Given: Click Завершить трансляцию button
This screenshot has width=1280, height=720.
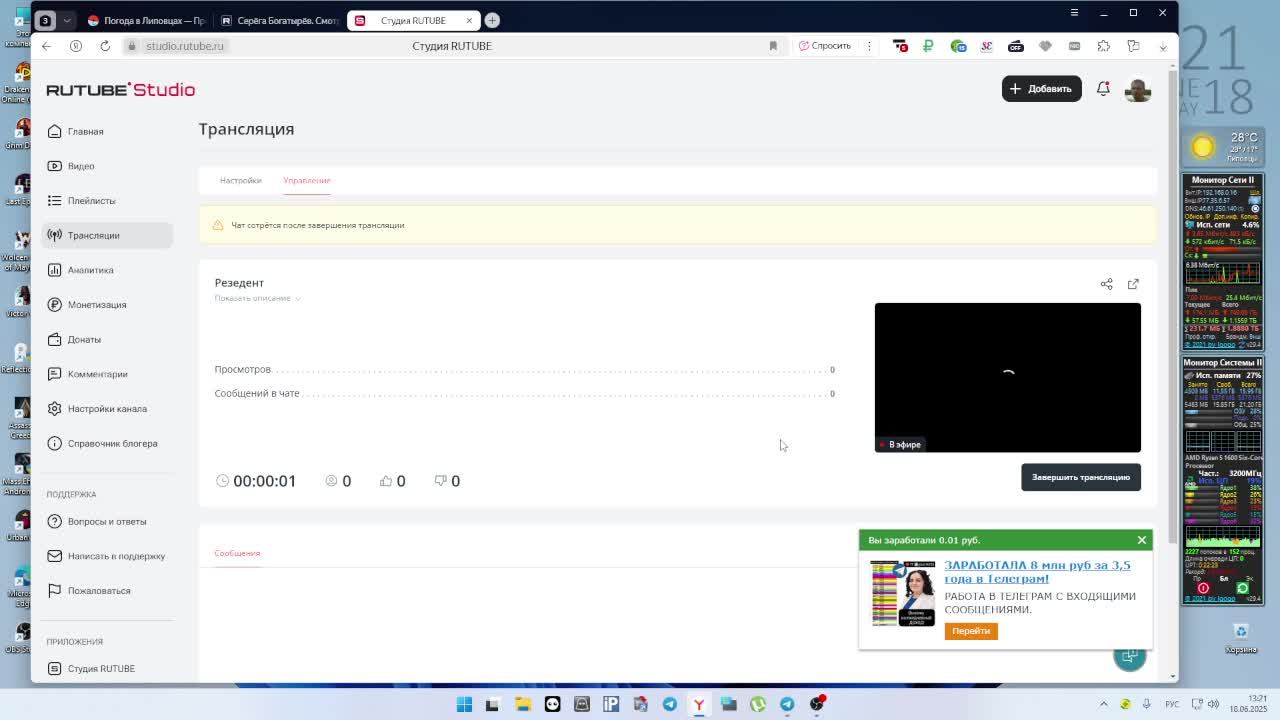Looking at the screenshot, I should 1081,477.
